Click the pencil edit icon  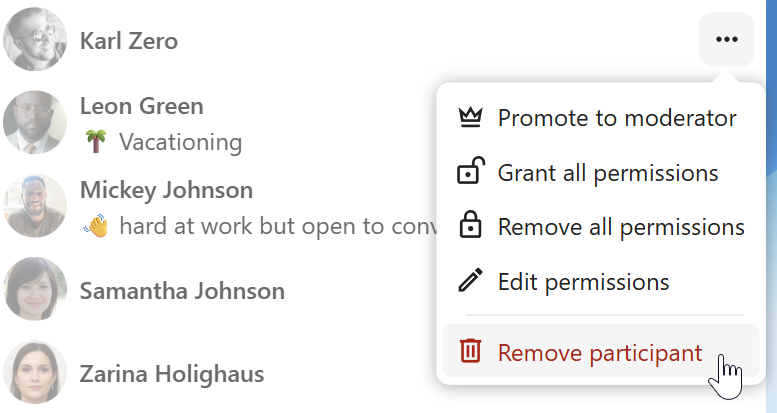point(469,281)
